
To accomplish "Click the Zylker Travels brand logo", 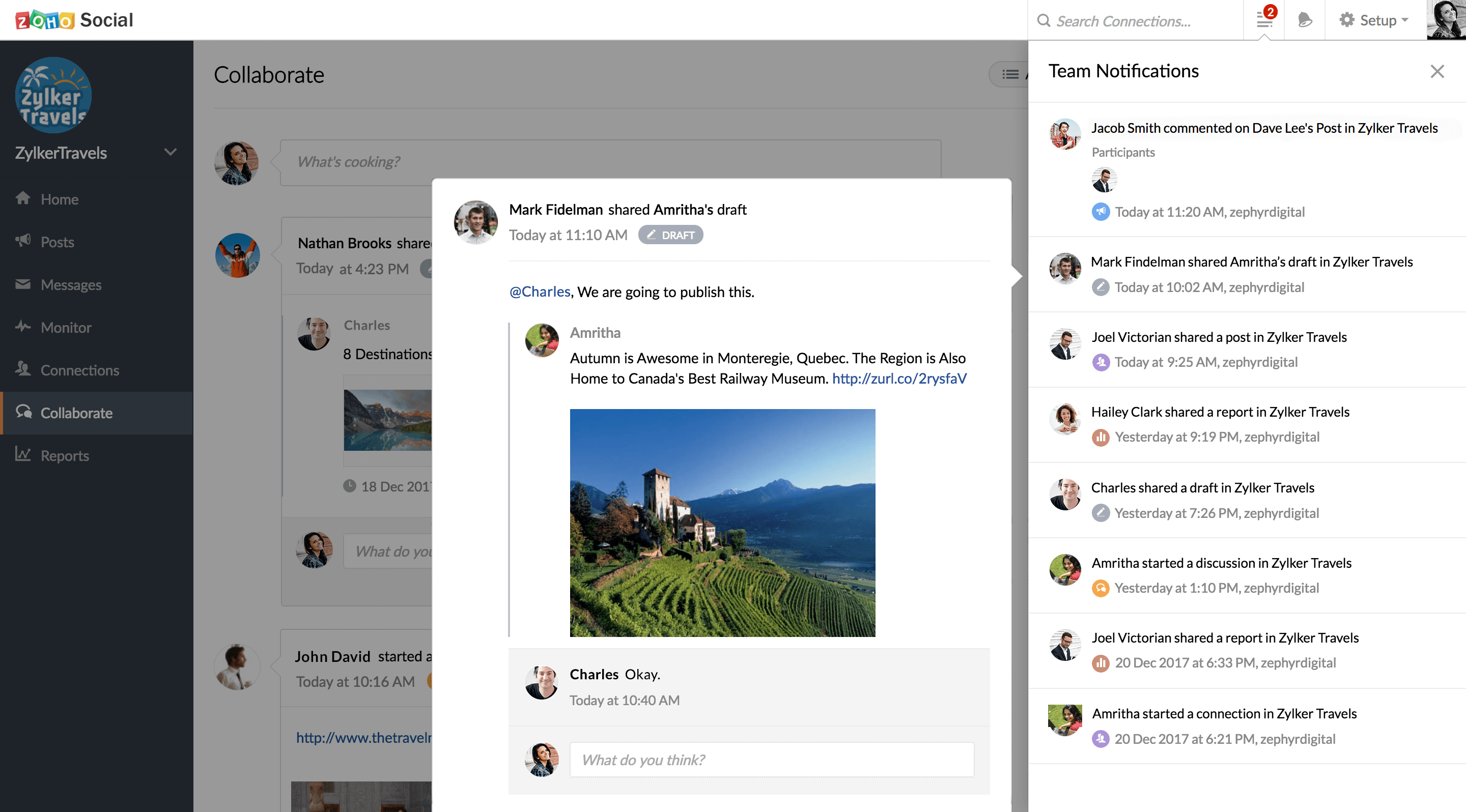I will (x=53, y=95).
